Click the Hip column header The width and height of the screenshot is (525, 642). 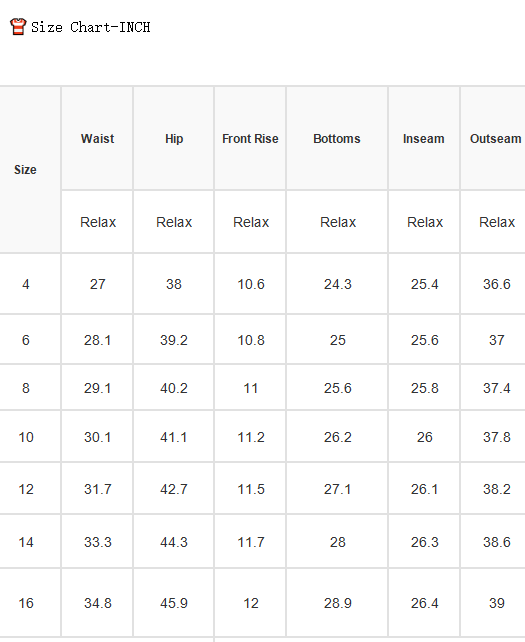(x=174, y=138)
